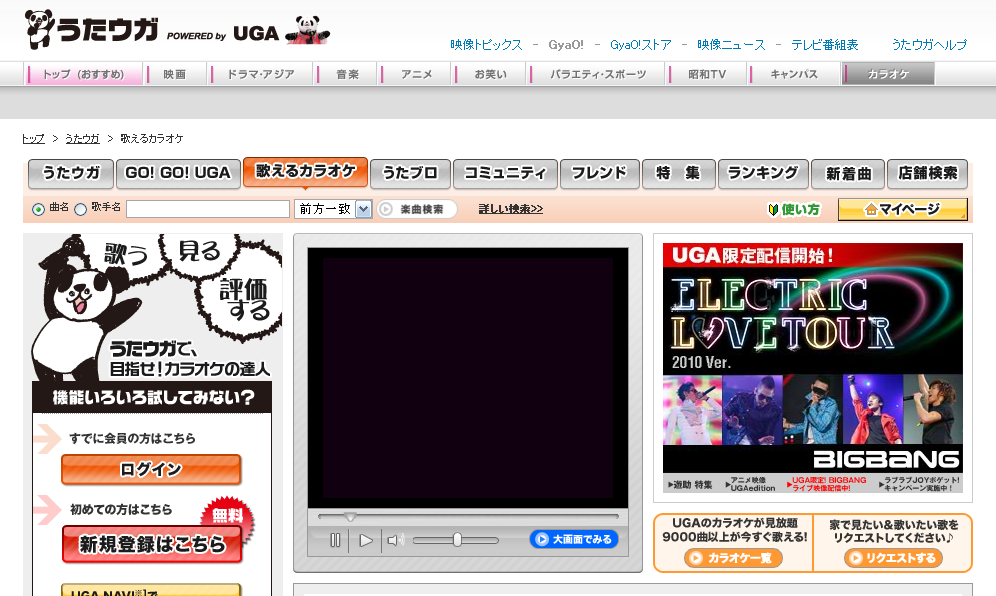The image size is (996, 596).
Task: Click the orange ログイン button
Action: pyautogui.click(x=151, y=469)
